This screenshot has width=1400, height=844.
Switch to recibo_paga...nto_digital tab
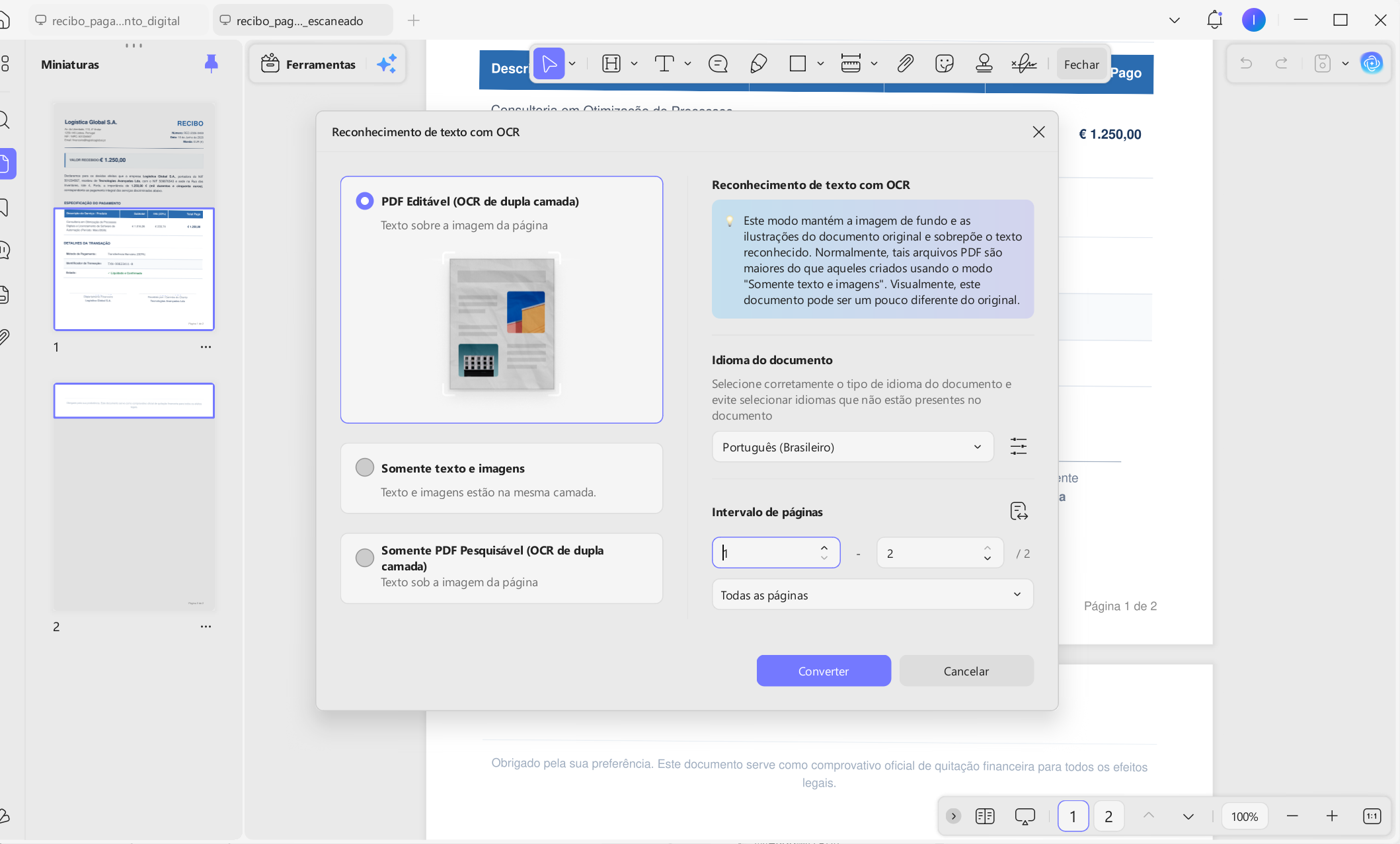[116, 20]
